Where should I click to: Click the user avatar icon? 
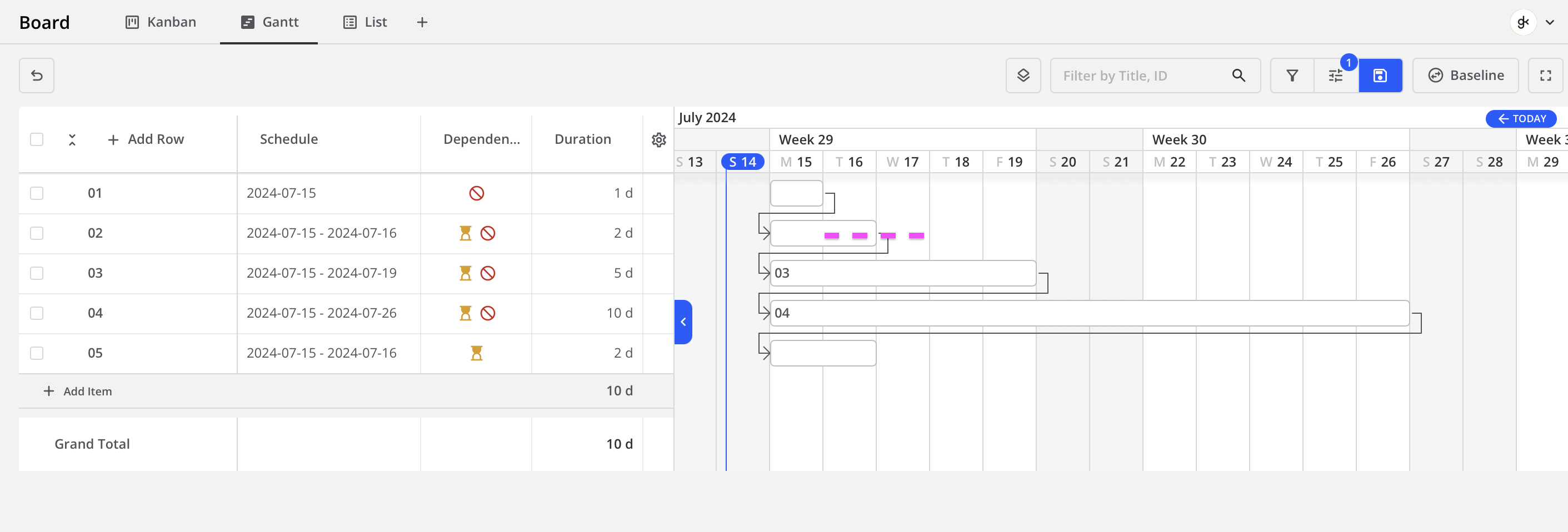[1524, 23]
